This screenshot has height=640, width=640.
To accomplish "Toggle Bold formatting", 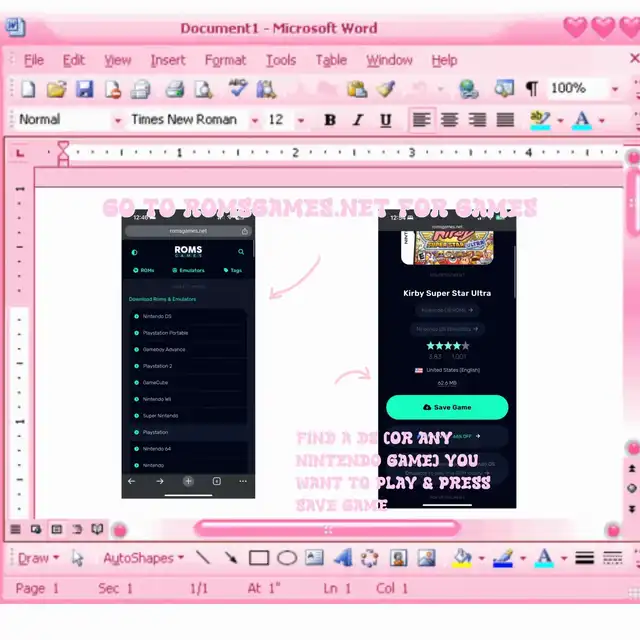I will pos(330,120).
